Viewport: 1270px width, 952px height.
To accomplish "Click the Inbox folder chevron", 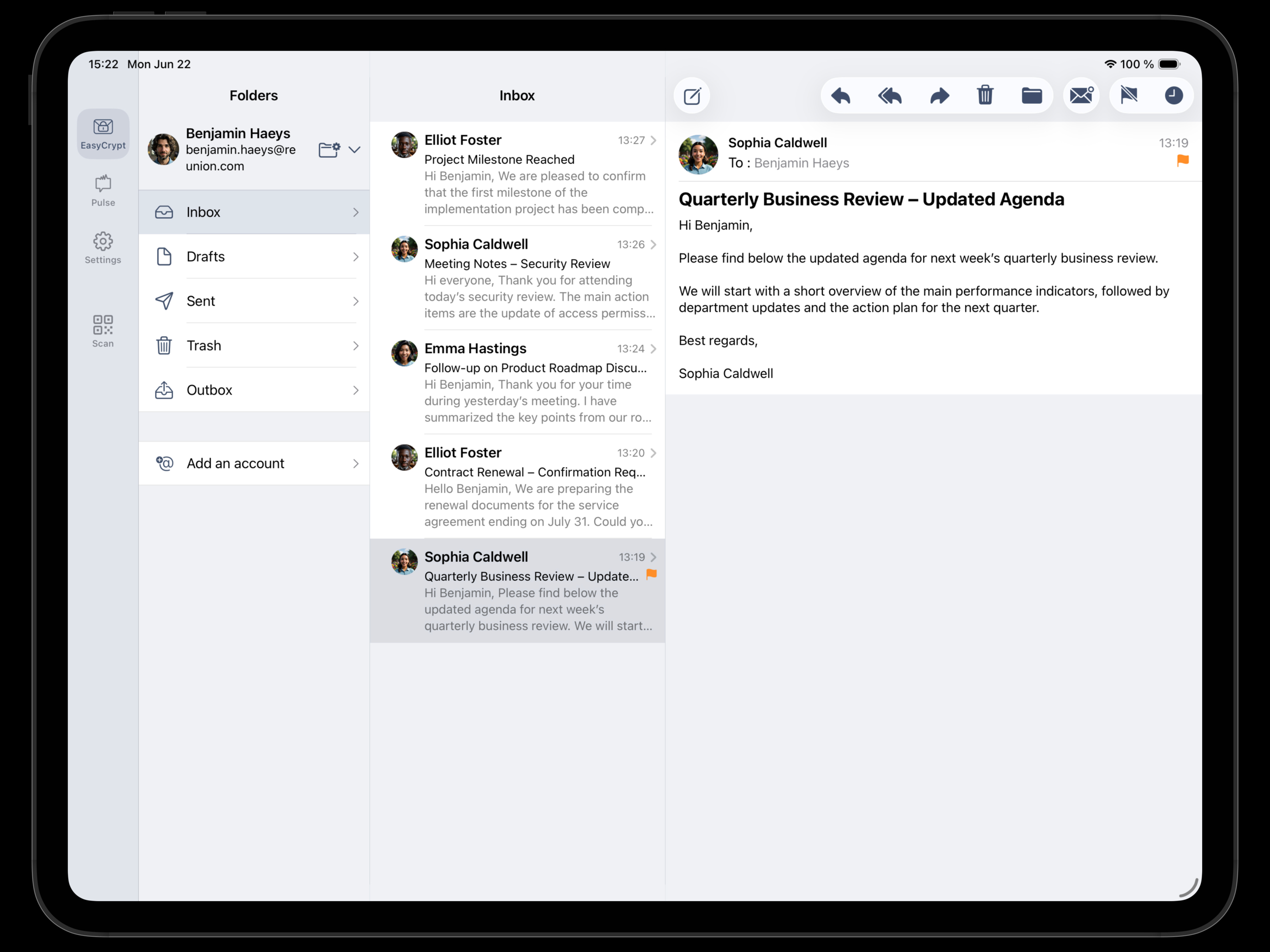I will click(x=356, y=212).
